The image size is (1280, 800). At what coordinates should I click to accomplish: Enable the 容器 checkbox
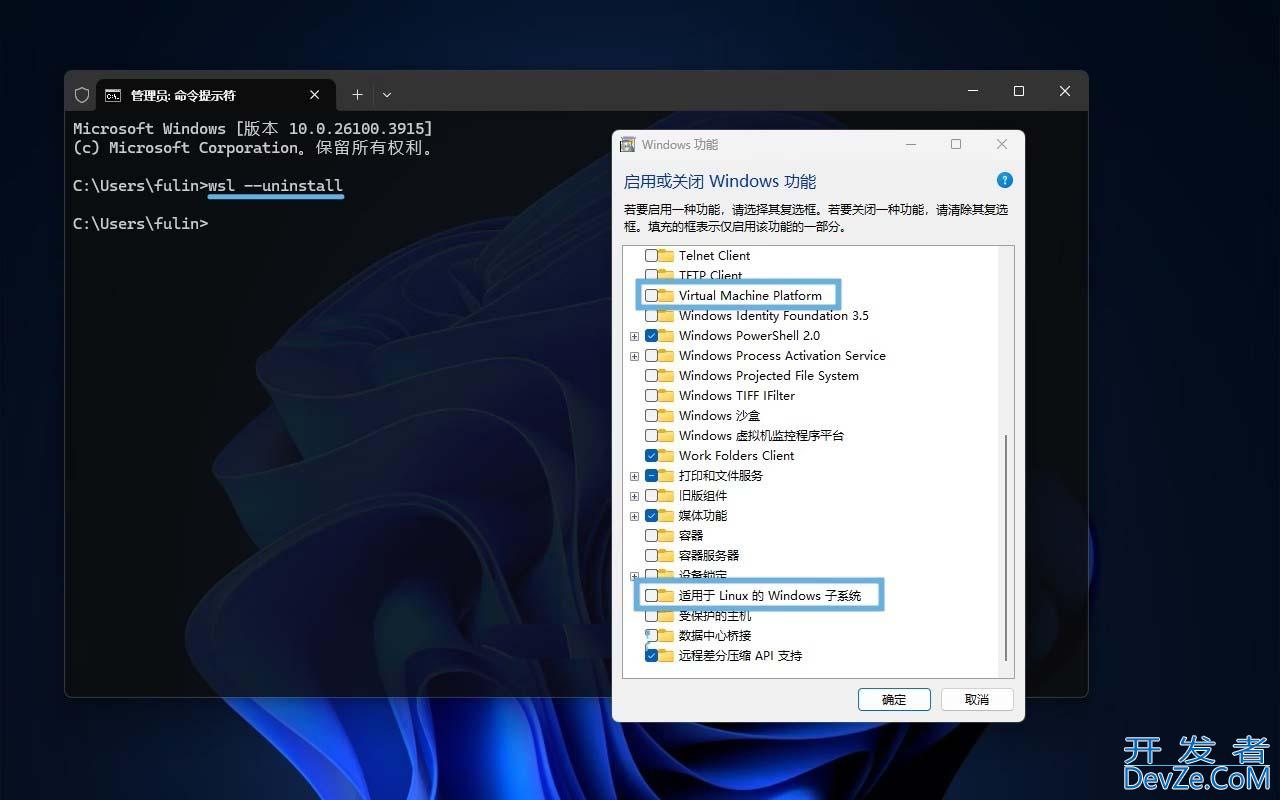pyautogui.click(x=651, y=536)
